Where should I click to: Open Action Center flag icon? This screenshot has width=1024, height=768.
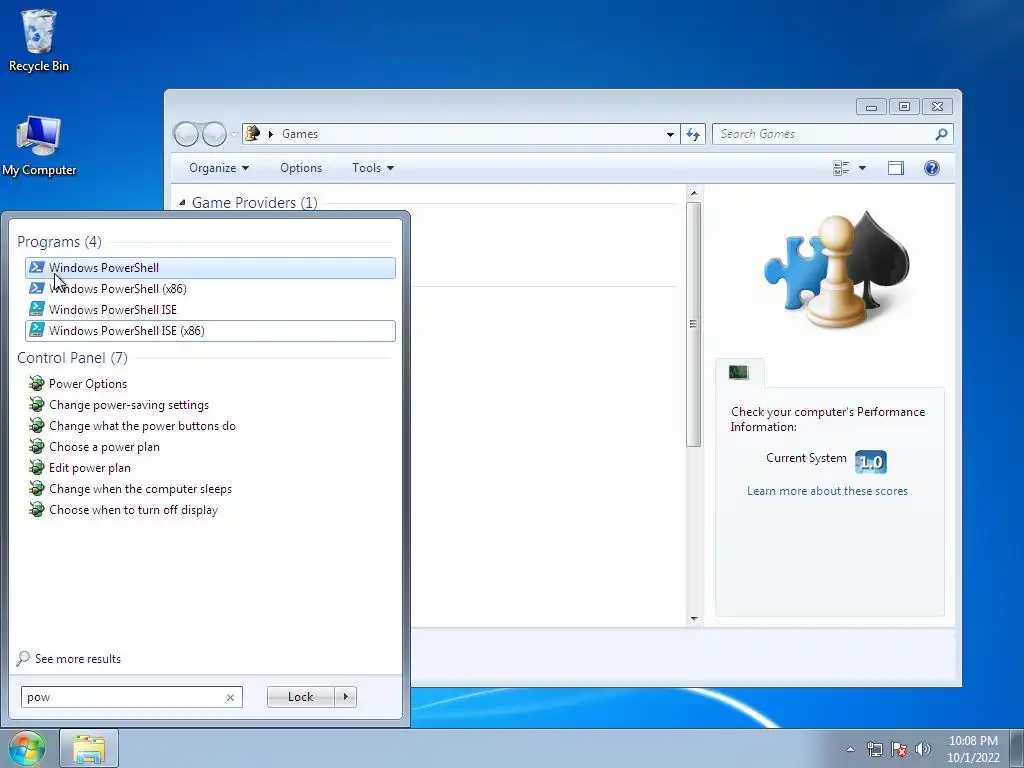point(899,749)
